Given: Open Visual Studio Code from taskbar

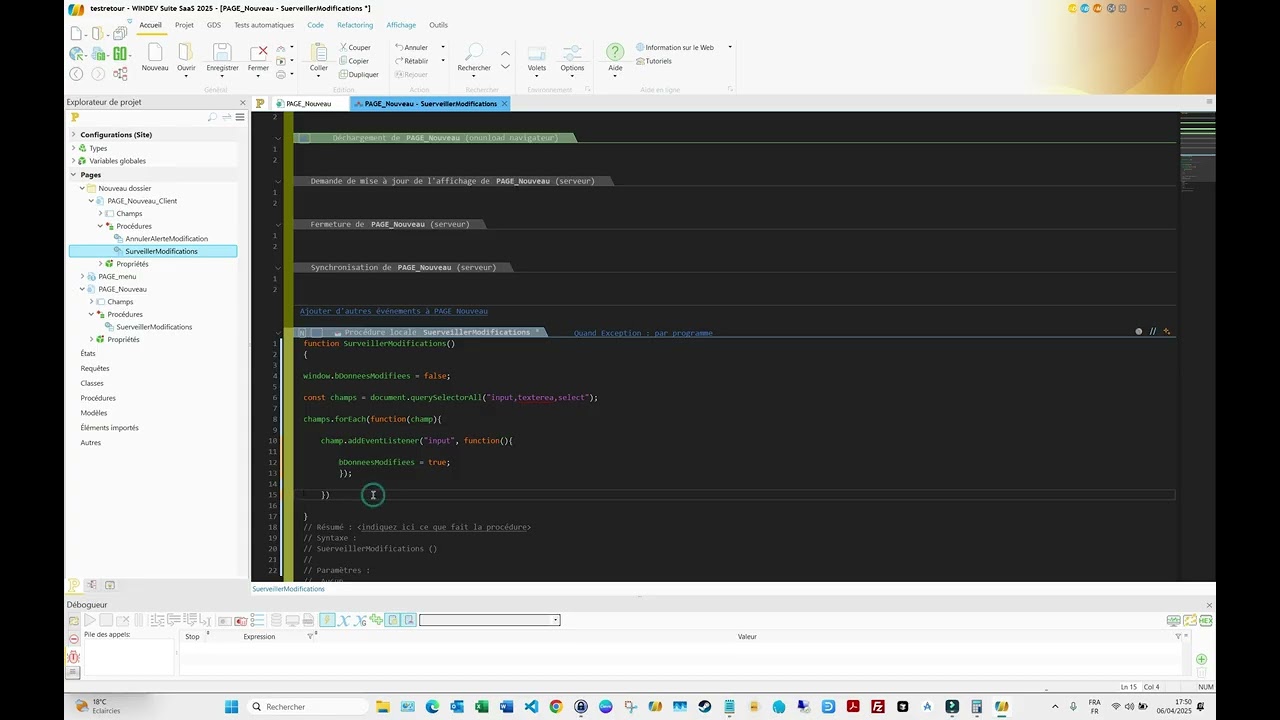Looking at the screenshot, I should [x=531, y=706].
